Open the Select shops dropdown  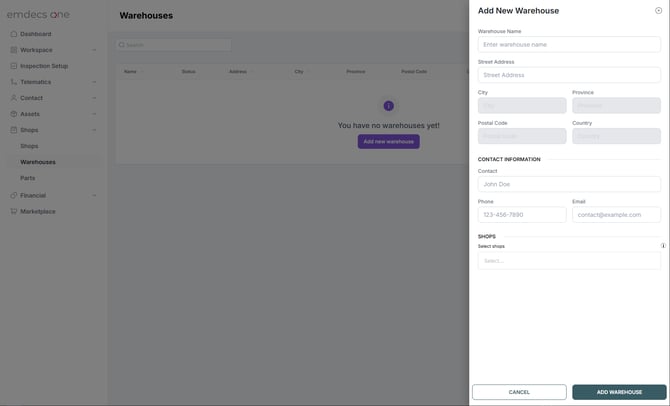click(569, 261)
